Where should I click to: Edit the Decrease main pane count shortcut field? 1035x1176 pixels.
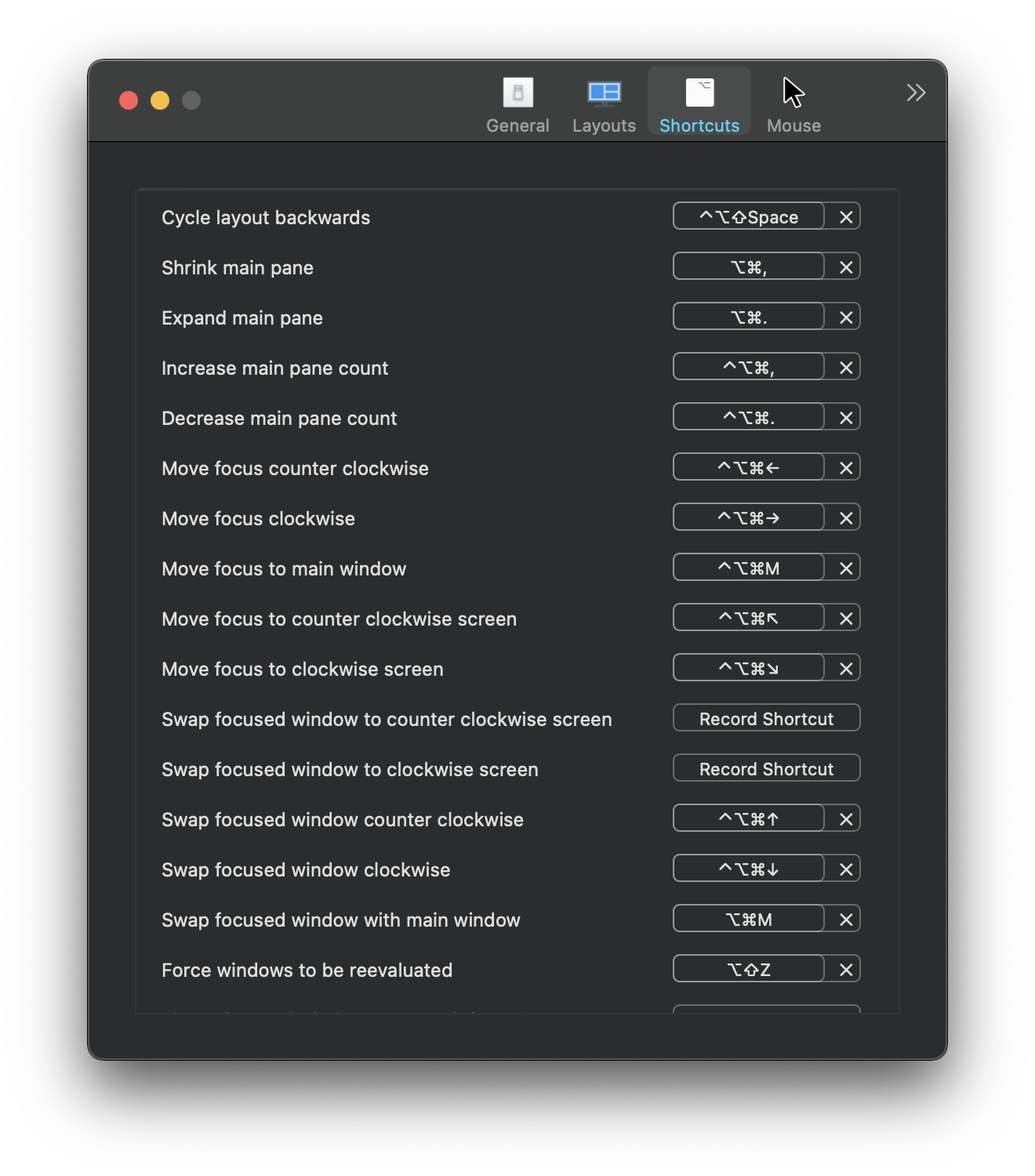748,418
